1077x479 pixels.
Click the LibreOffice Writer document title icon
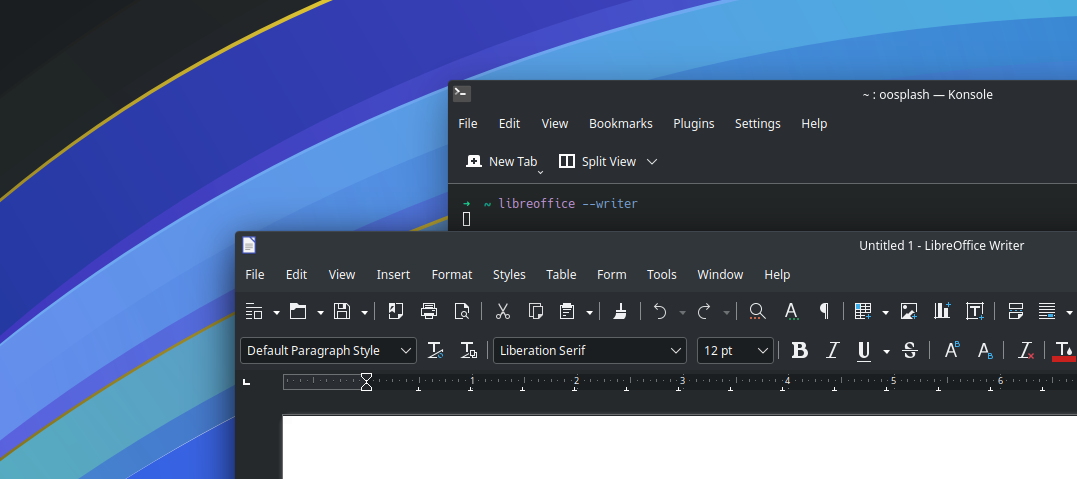coord(249,245)
